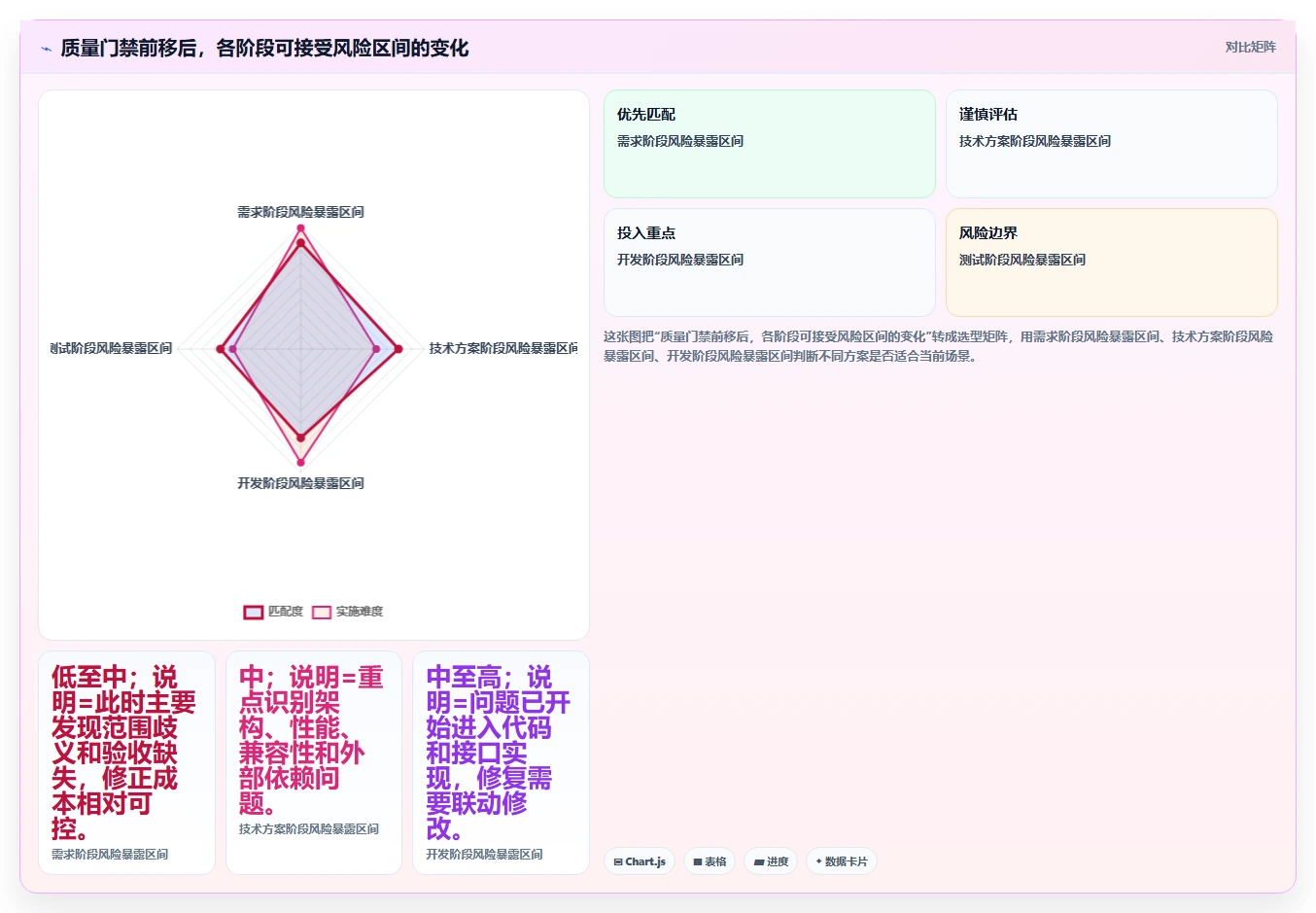The height and width of the screenshot is (913, 1316).
Task: Click the Chart.js tag icon
Action: pyautogui.click(x=618, y=861)
